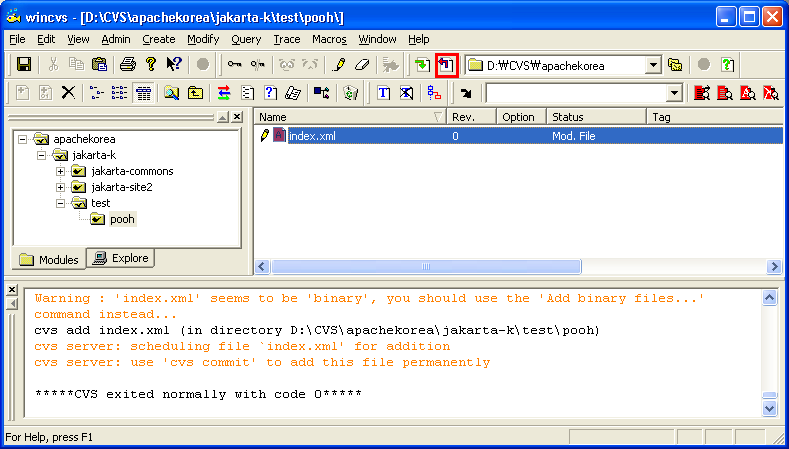Screen dimensions: 789x449
Task: Collapse the jakarta-k tree node
Action: tap(42, 155)
